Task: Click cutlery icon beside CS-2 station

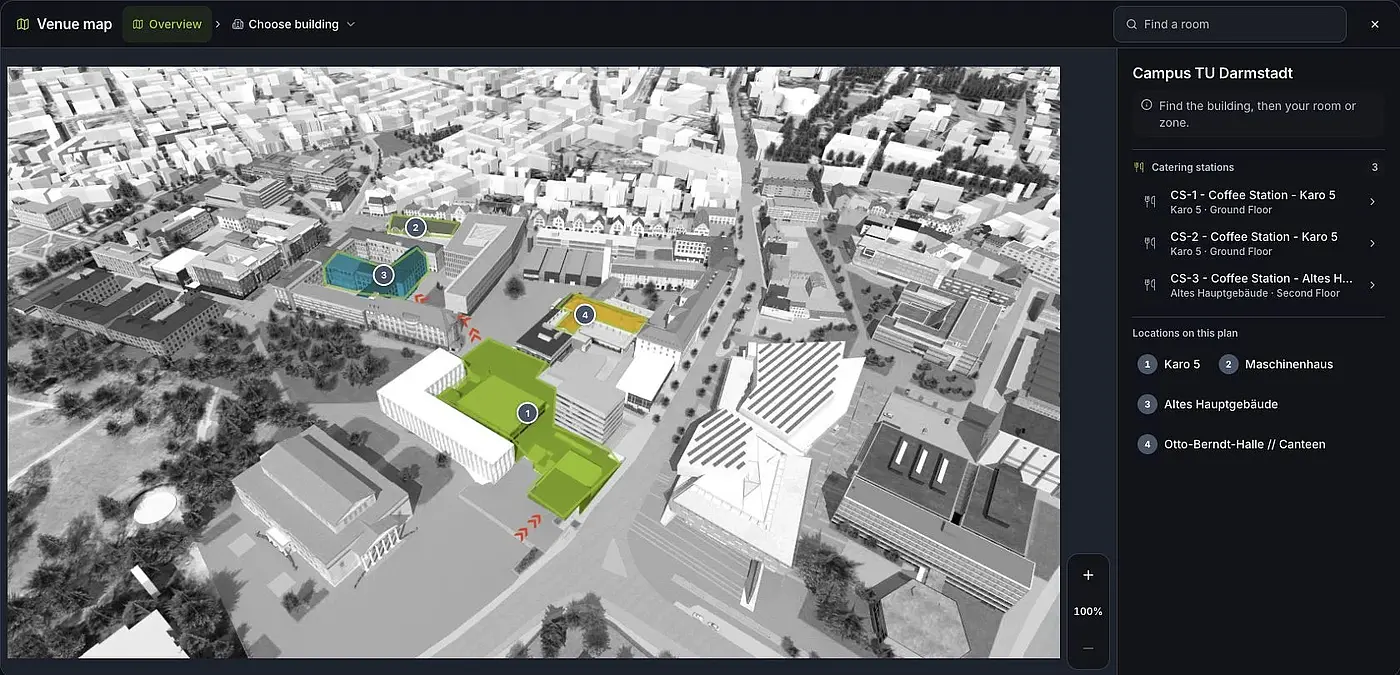Action: tap(1150, 244)
